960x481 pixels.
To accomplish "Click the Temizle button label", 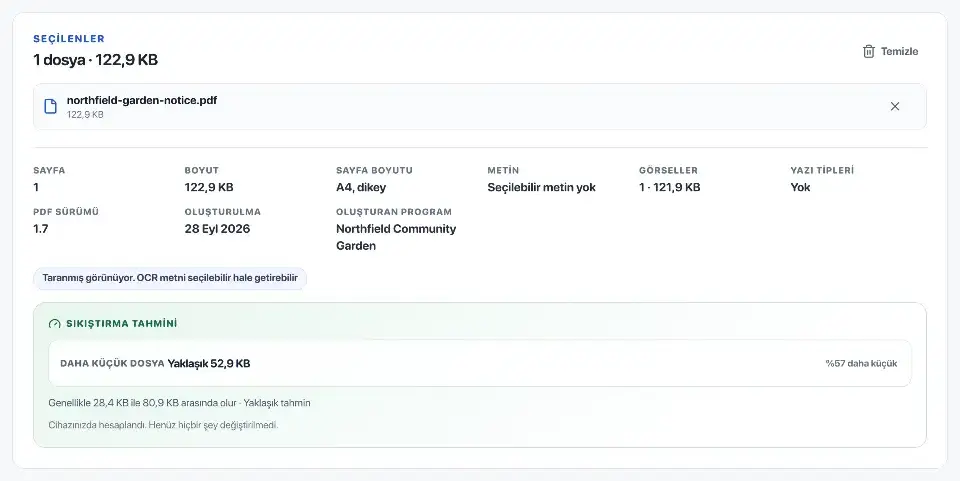I will [899, 51].
